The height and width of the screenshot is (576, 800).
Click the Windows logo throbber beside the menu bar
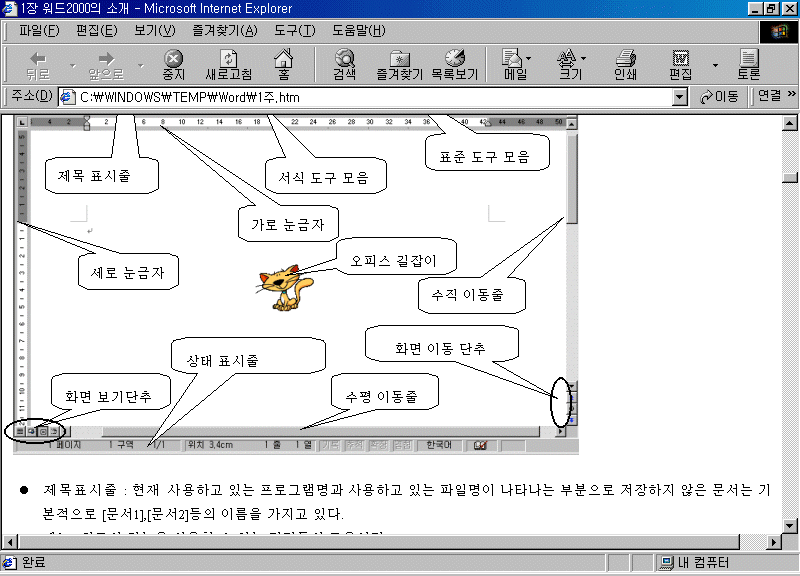click(778, 32)
